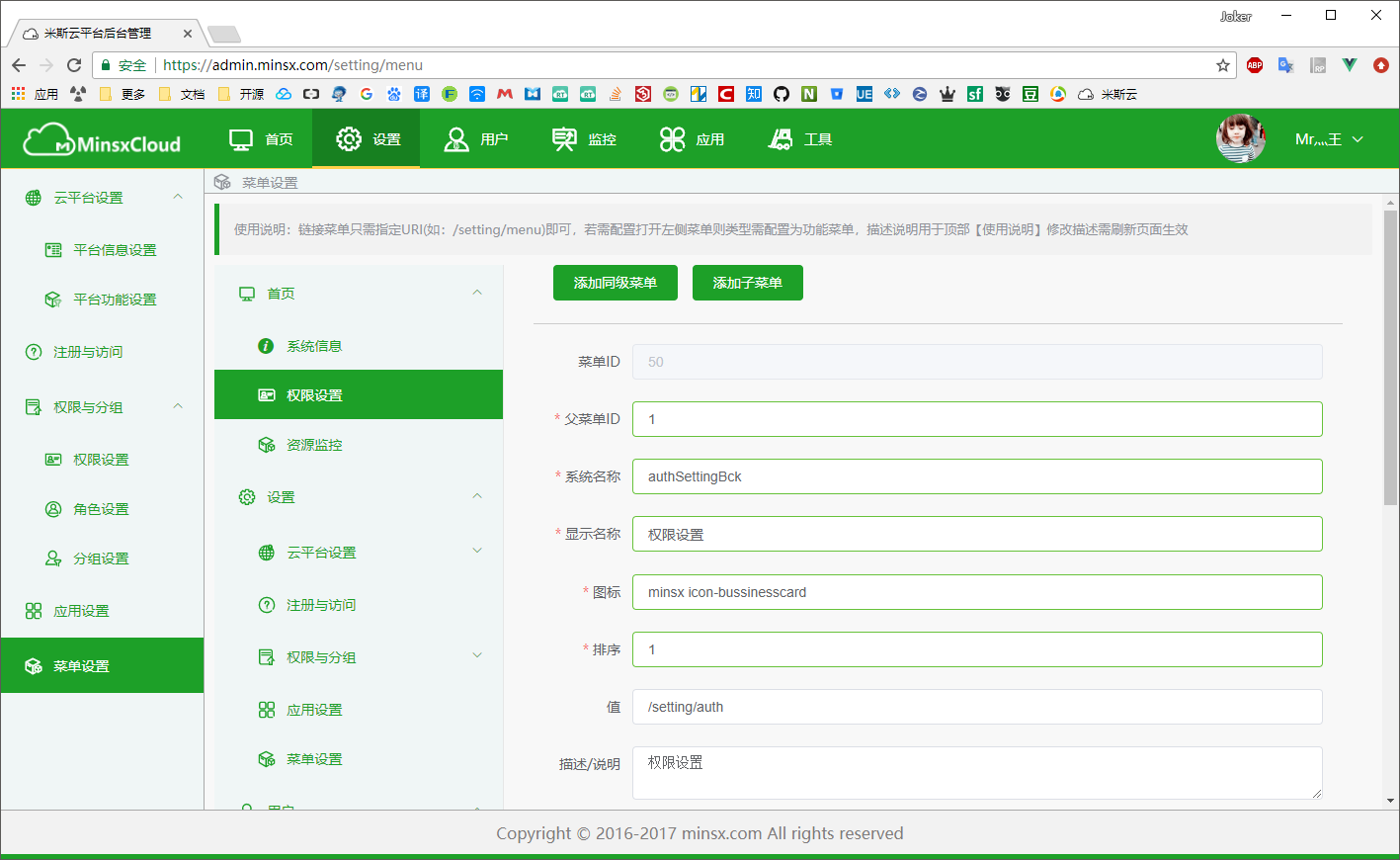Click the monitor icon beside tree 首页

247,294
